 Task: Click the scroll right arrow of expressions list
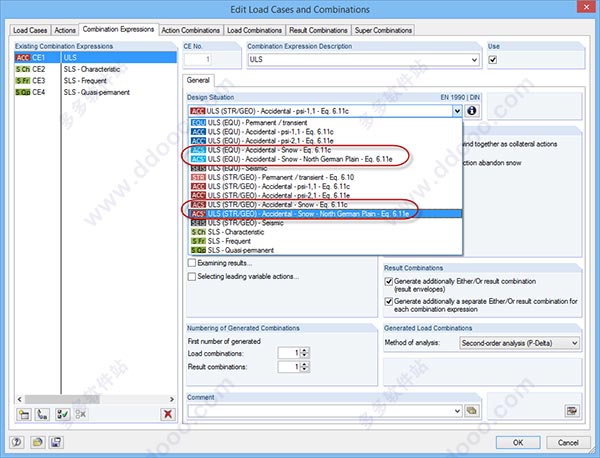click(172, 399)
